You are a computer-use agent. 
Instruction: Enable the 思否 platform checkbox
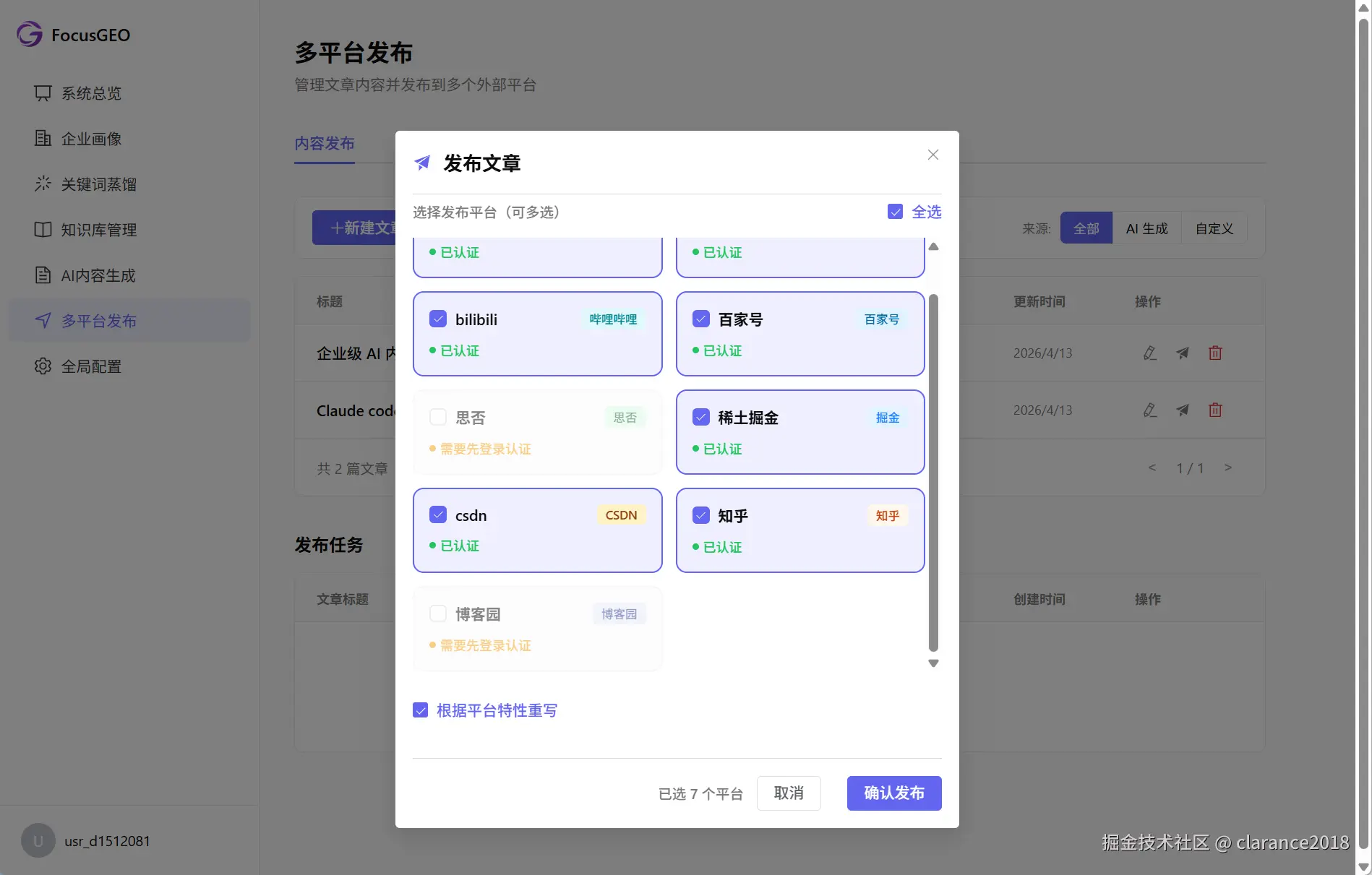coord(437,417)
